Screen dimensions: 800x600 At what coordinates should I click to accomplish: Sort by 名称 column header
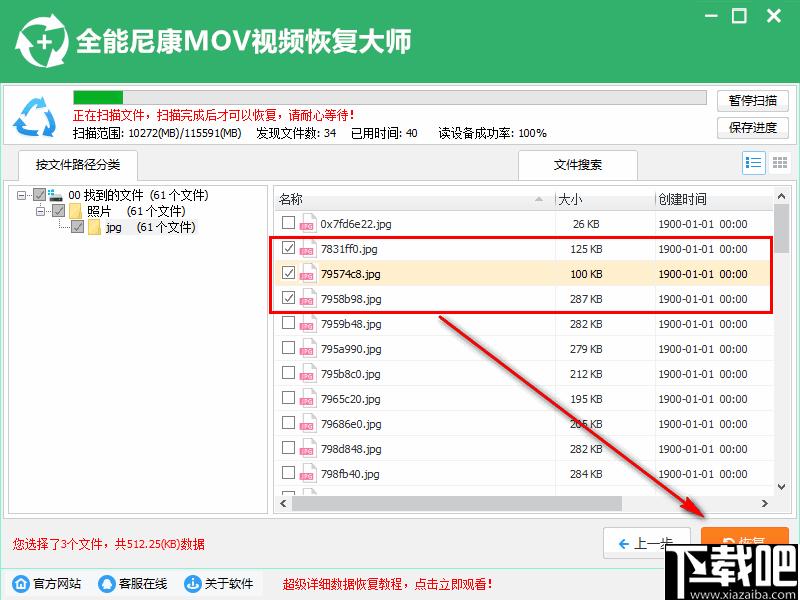[x=414, y=199]
